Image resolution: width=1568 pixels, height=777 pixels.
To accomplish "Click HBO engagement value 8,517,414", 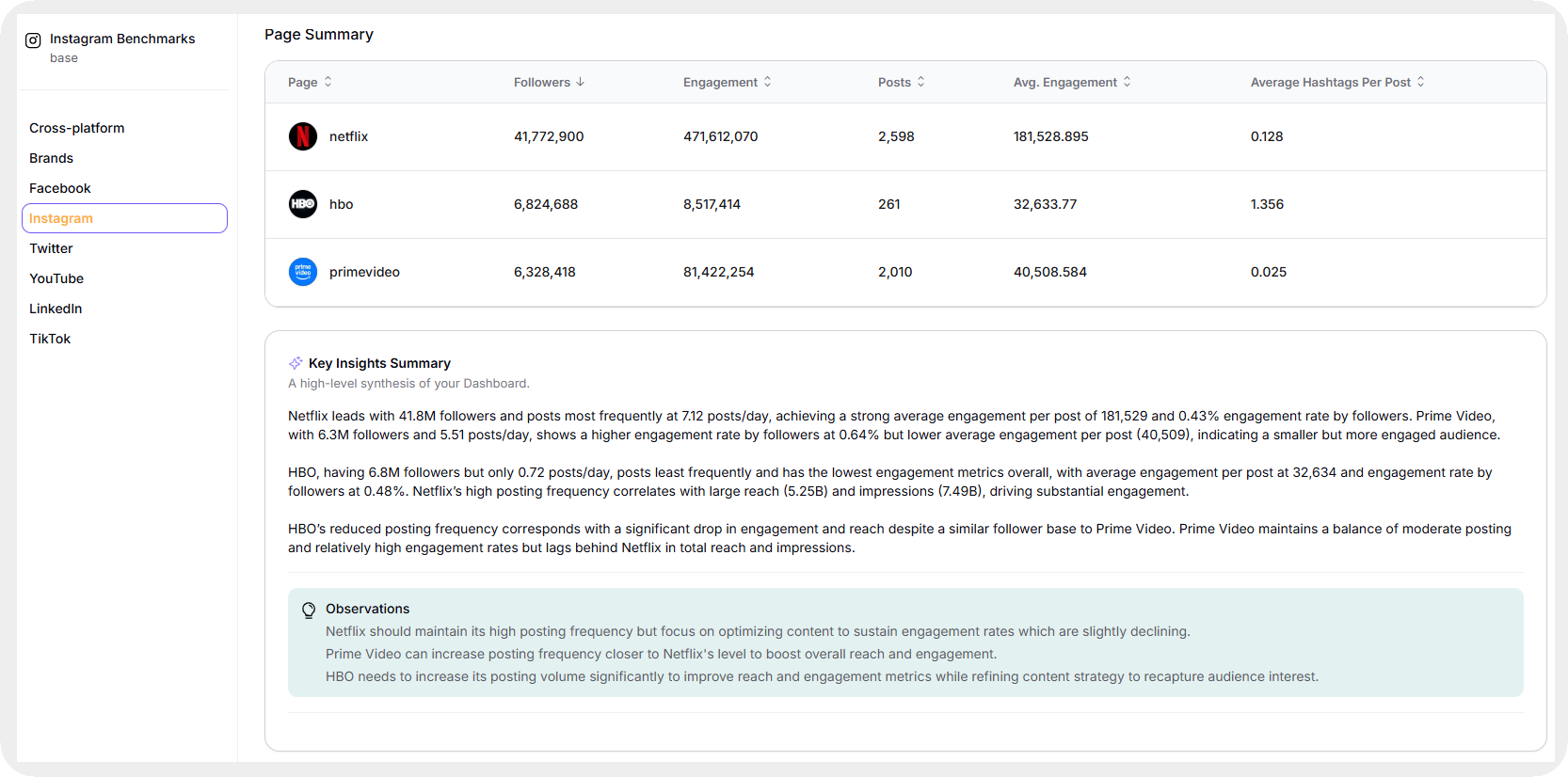I will click(712, 204).
